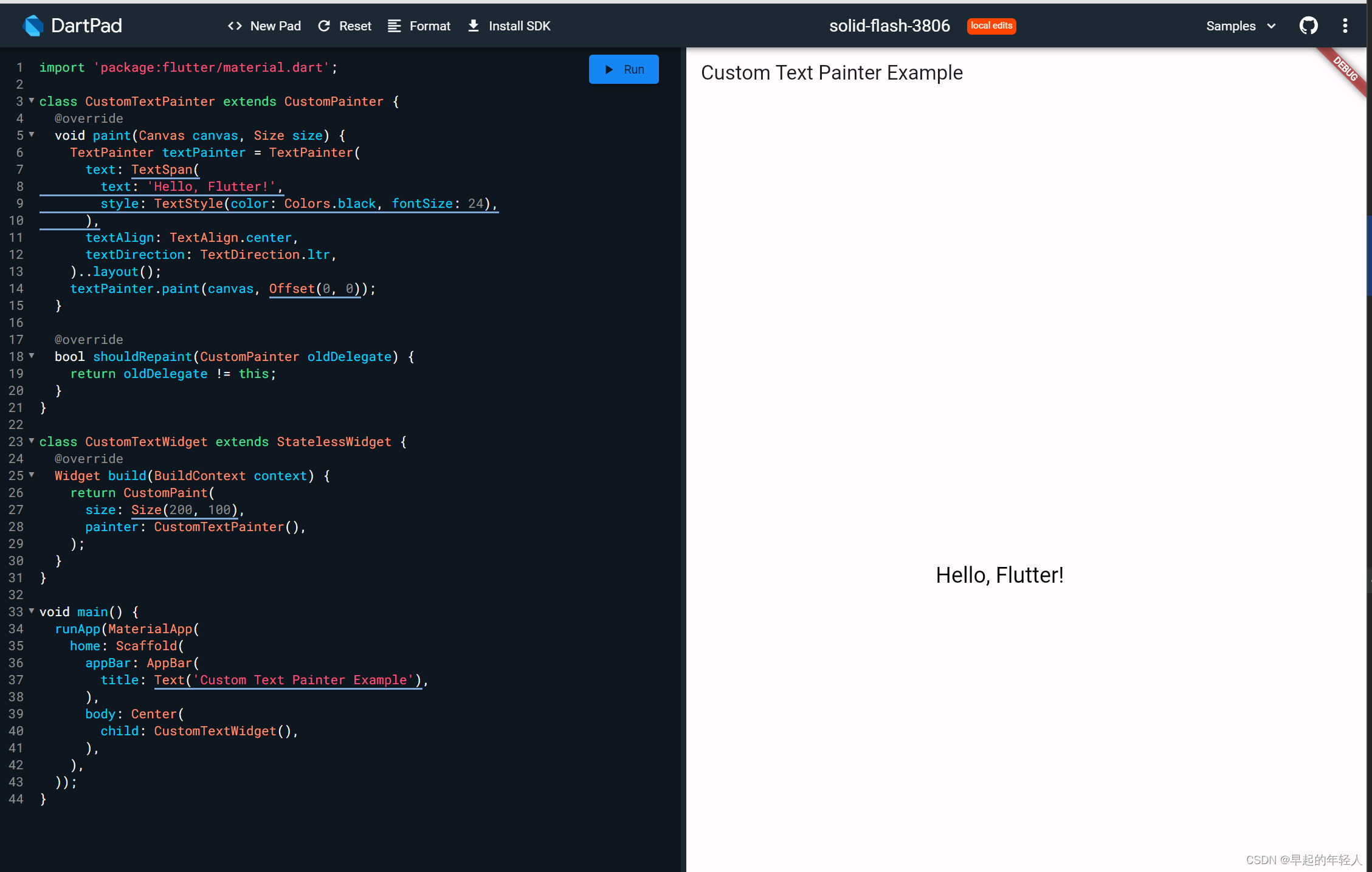Click the GitHub icon to open repository
The width and height of the screenshot is (1372, 872).
click(1308, 25)
